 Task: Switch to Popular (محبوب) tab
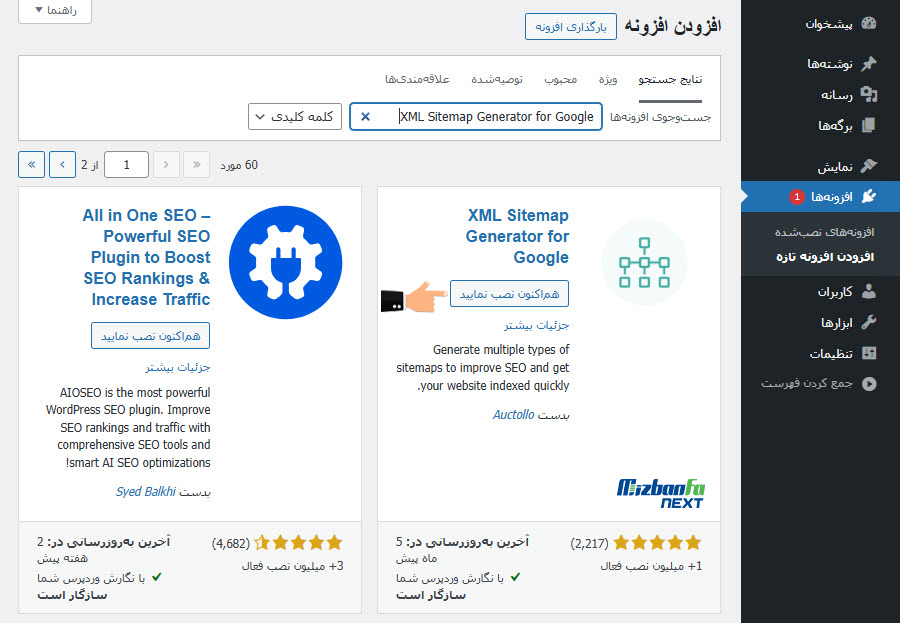pos(561,79)
